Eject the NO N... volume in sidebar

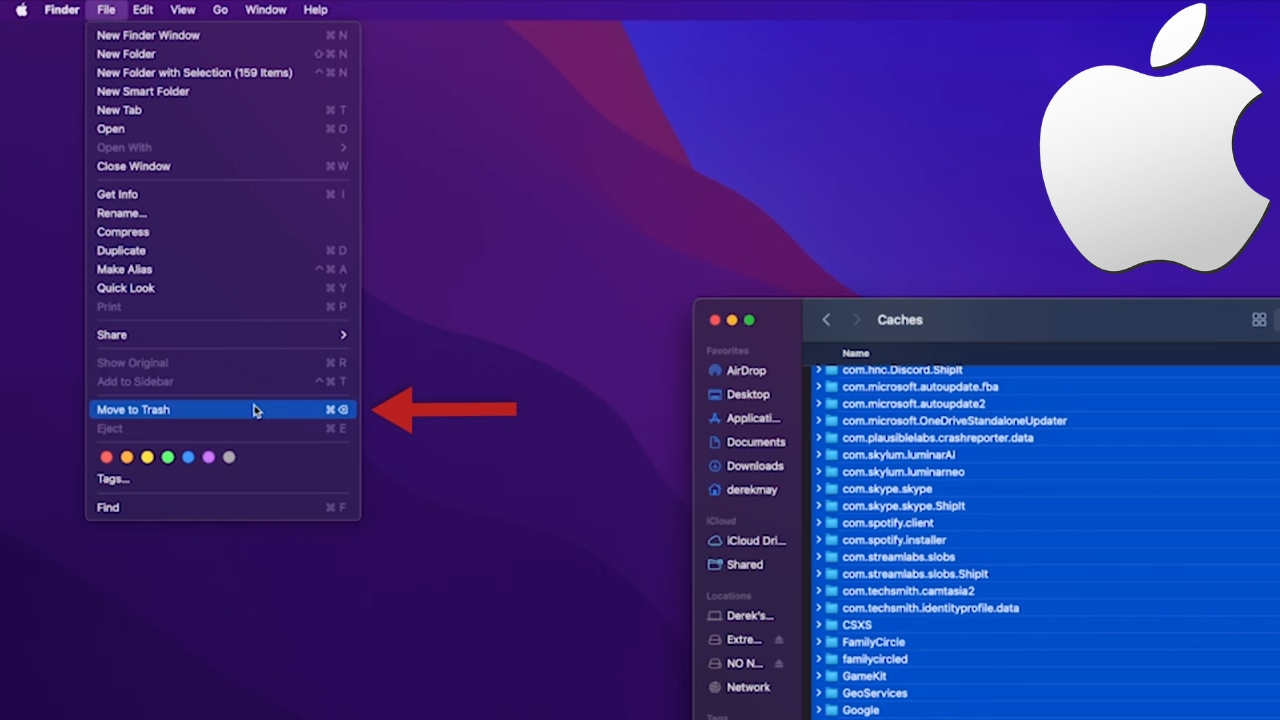[x=779, y=664]
